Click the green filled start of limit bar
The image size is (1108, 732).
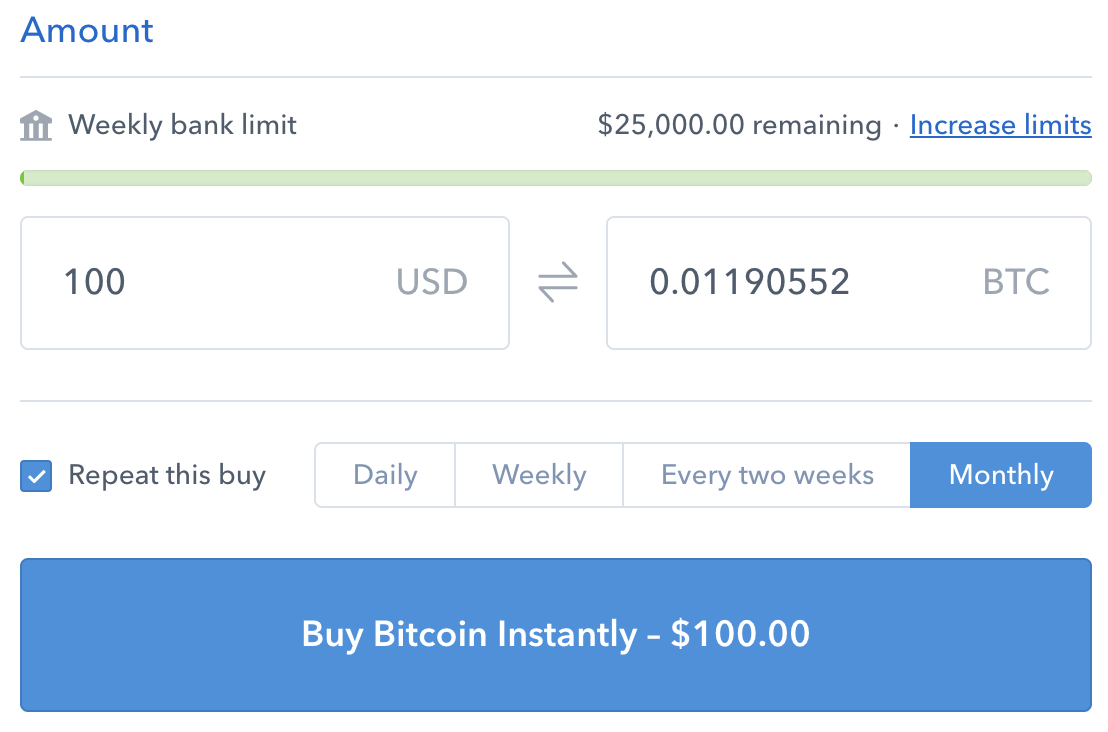click(23, 178)
